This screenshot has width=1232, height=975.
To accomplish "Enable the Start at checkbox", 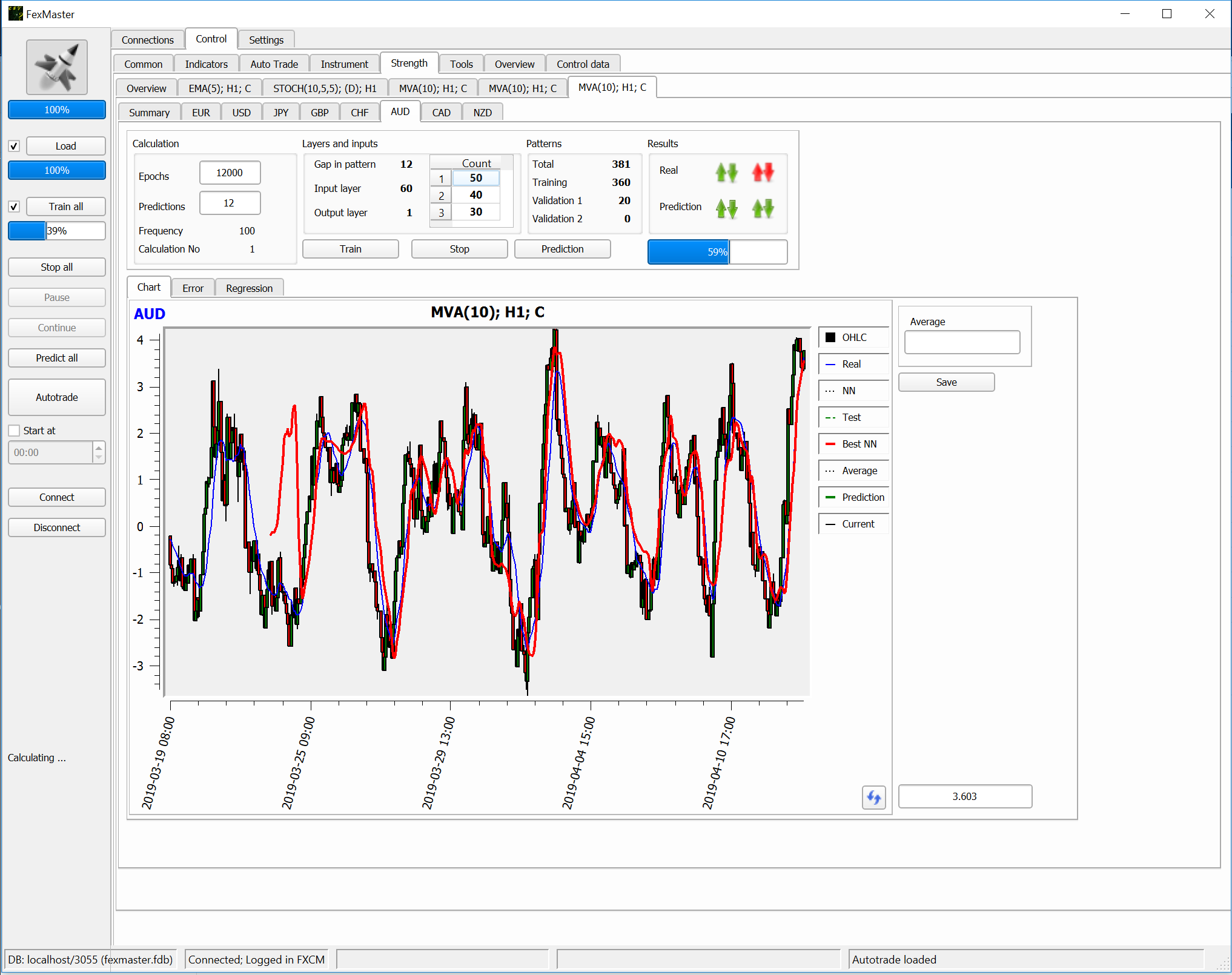I will (15, 431).
